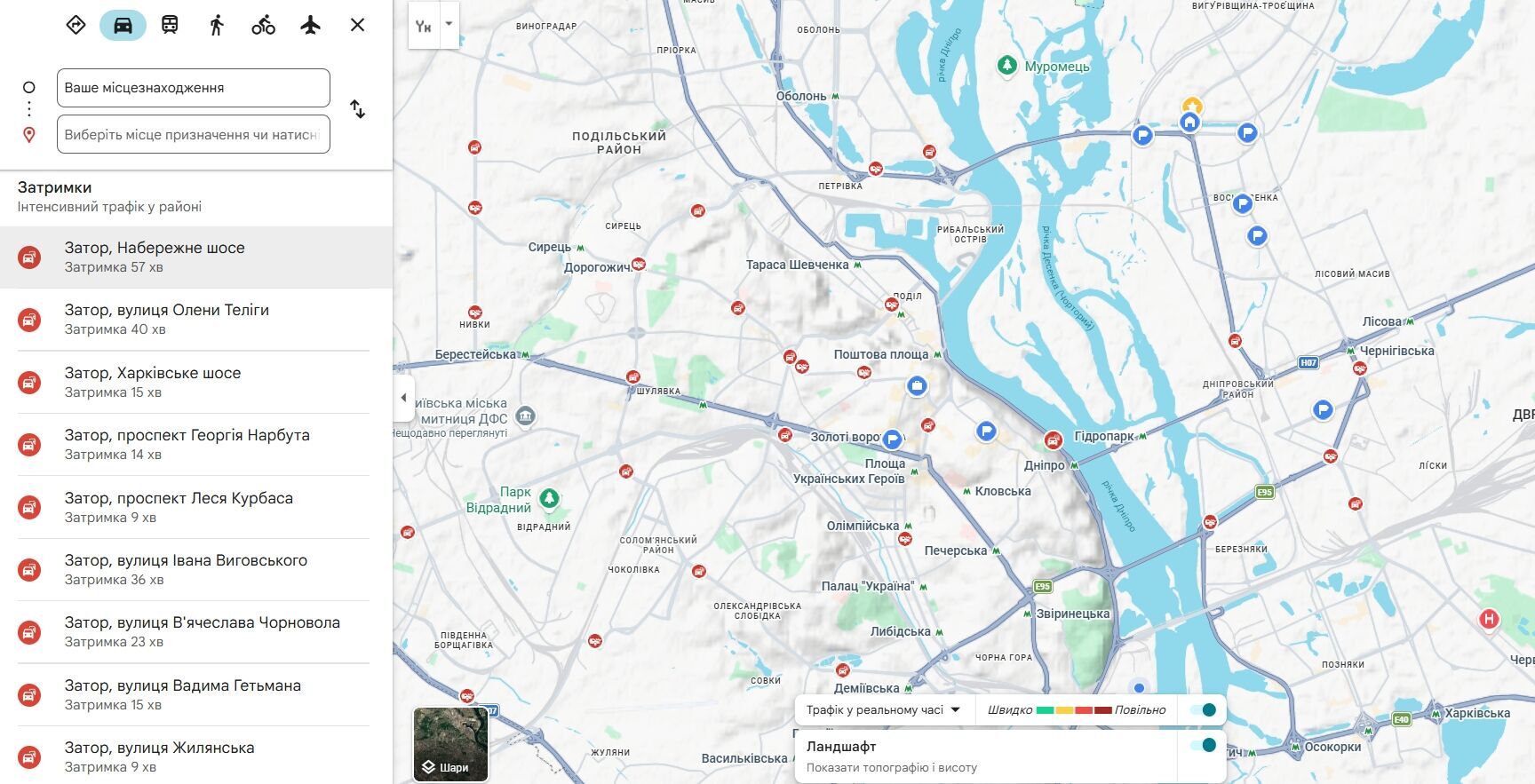Screen dimensions: 1535x784
Task: Swap starting point and destination arrows
Action: [x=357, y=109]
